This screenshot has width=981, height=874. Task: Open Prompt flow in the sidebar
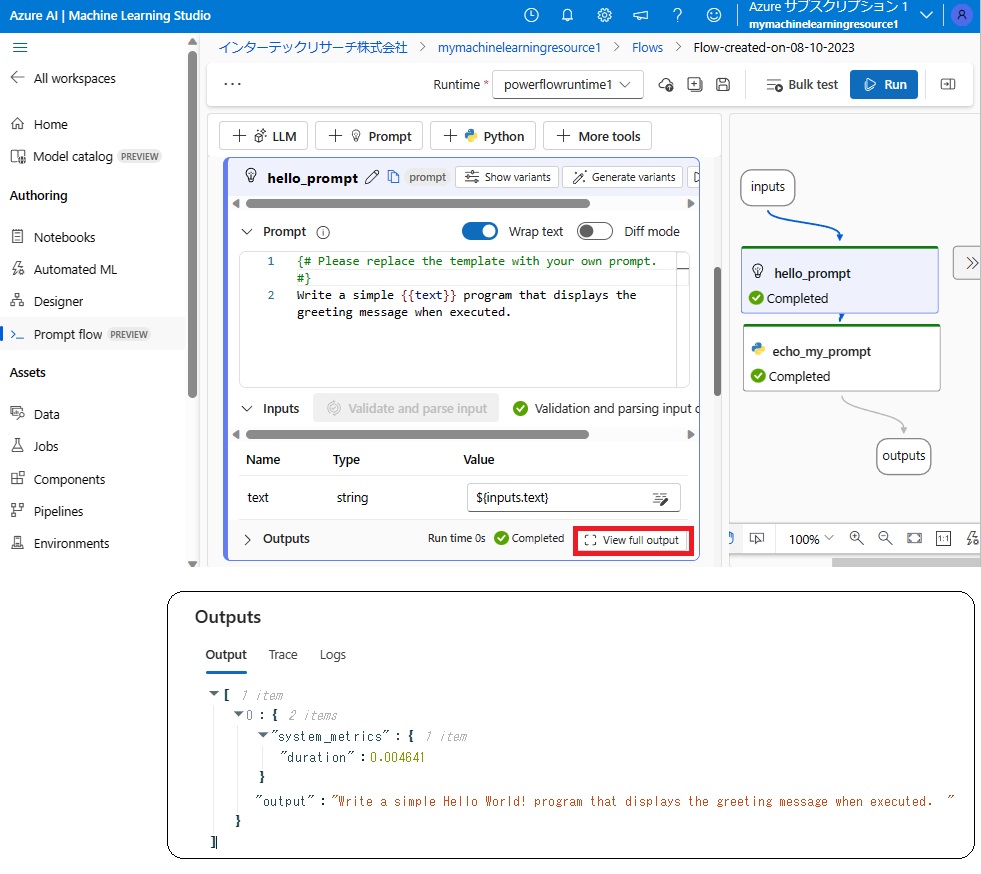tap(93, 334)
